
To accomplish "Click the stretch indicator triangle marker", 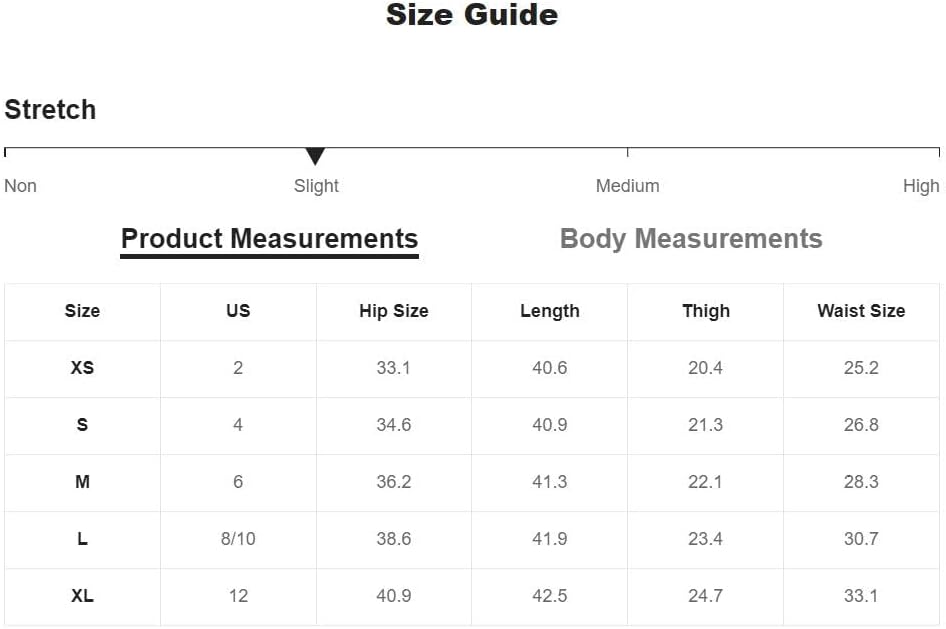I will pos(315,156).
